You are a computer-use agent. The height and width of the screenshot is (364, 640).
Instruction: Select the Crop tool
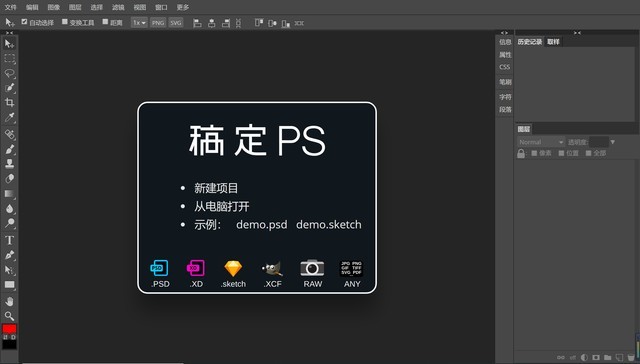(9, 102)
